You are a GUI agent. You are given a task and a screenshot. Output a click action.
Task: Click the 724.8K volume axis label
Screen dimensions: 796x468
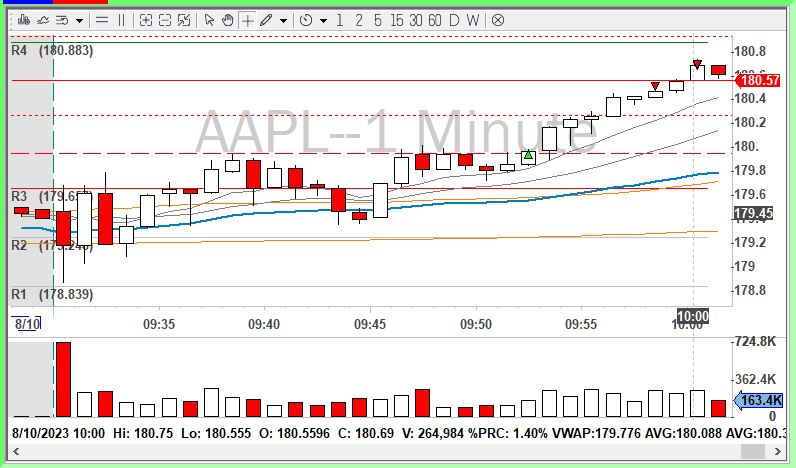click(756, 342)
